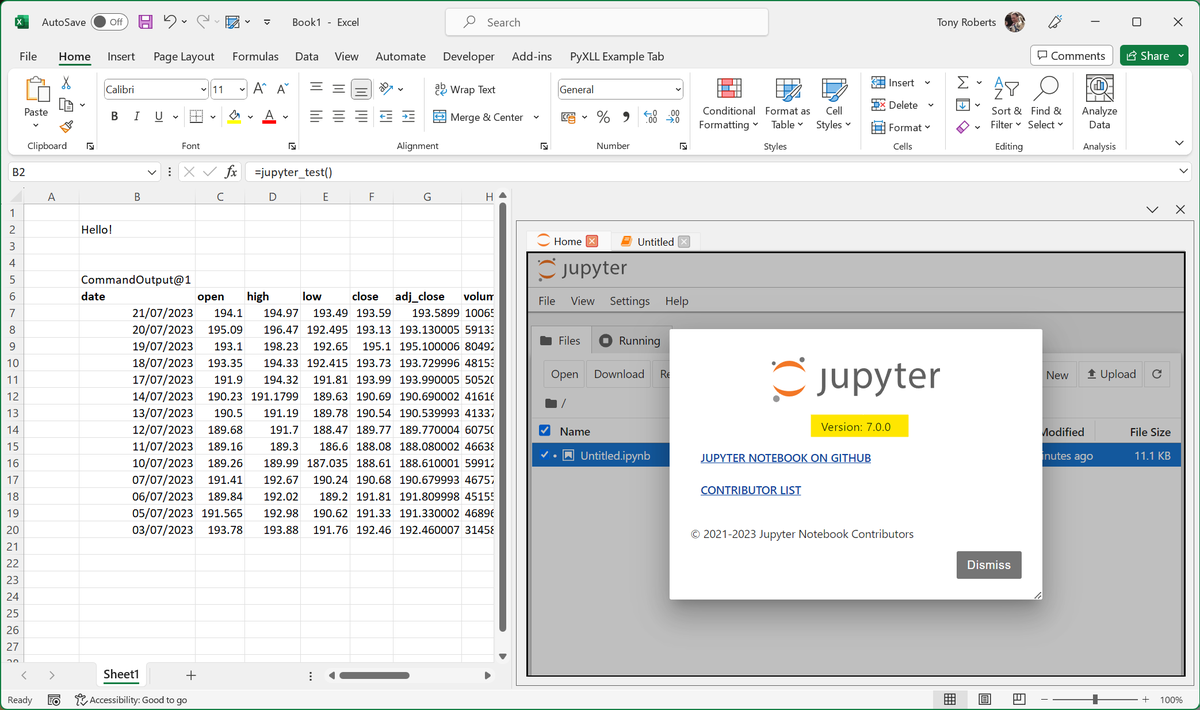The width and height of the screenshot is (1200, 710).
Task: Click the Undo arrow icon
Action: pyautogui.click(x=170, y=22)
